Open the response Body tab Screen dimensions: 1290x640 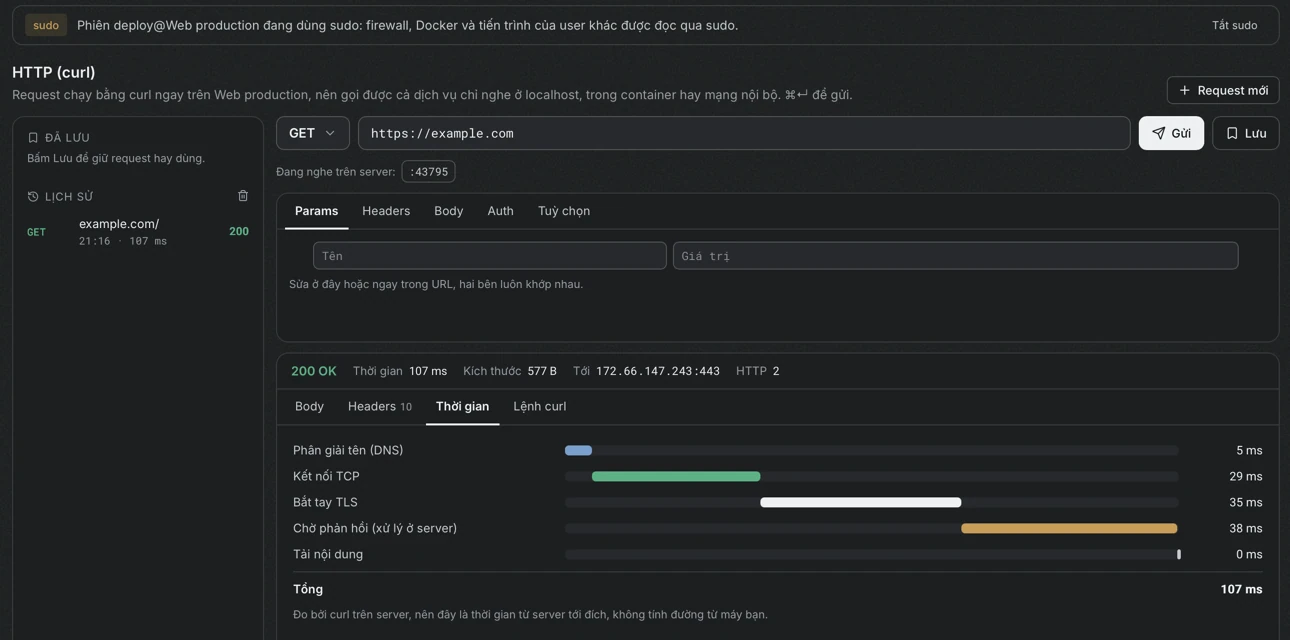pos(309,406)
